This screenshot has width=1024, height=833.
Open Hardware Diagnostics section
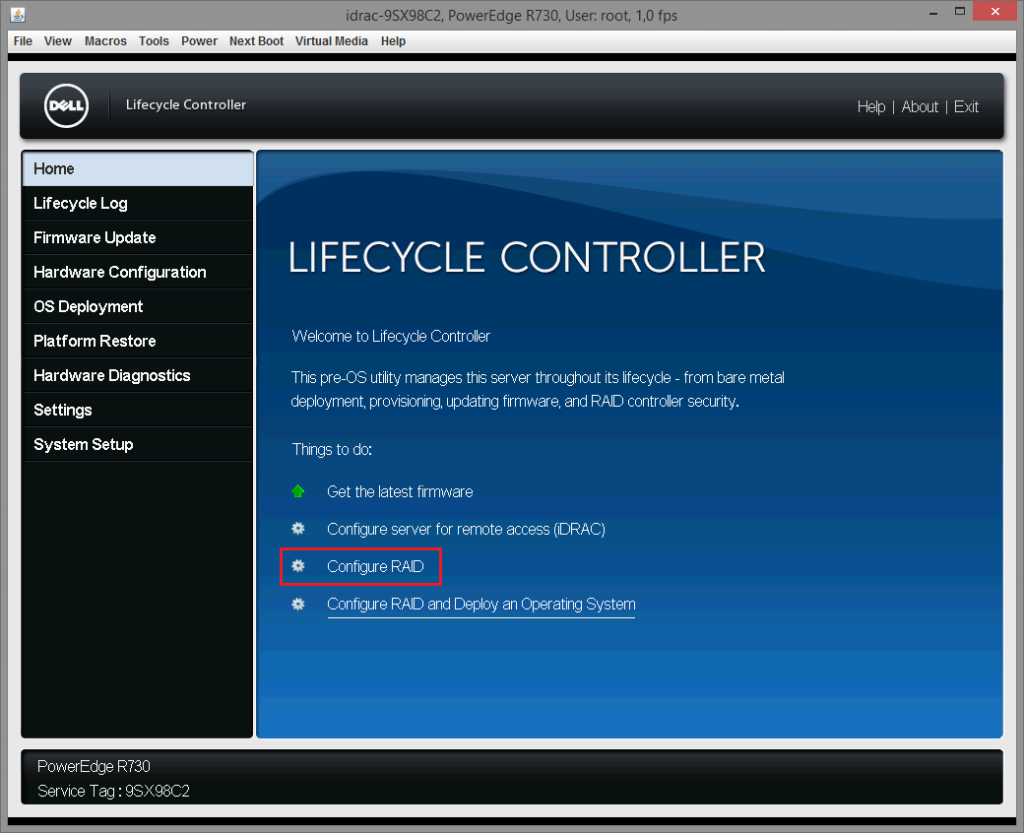pyautogui.click(x=111, y=376)
